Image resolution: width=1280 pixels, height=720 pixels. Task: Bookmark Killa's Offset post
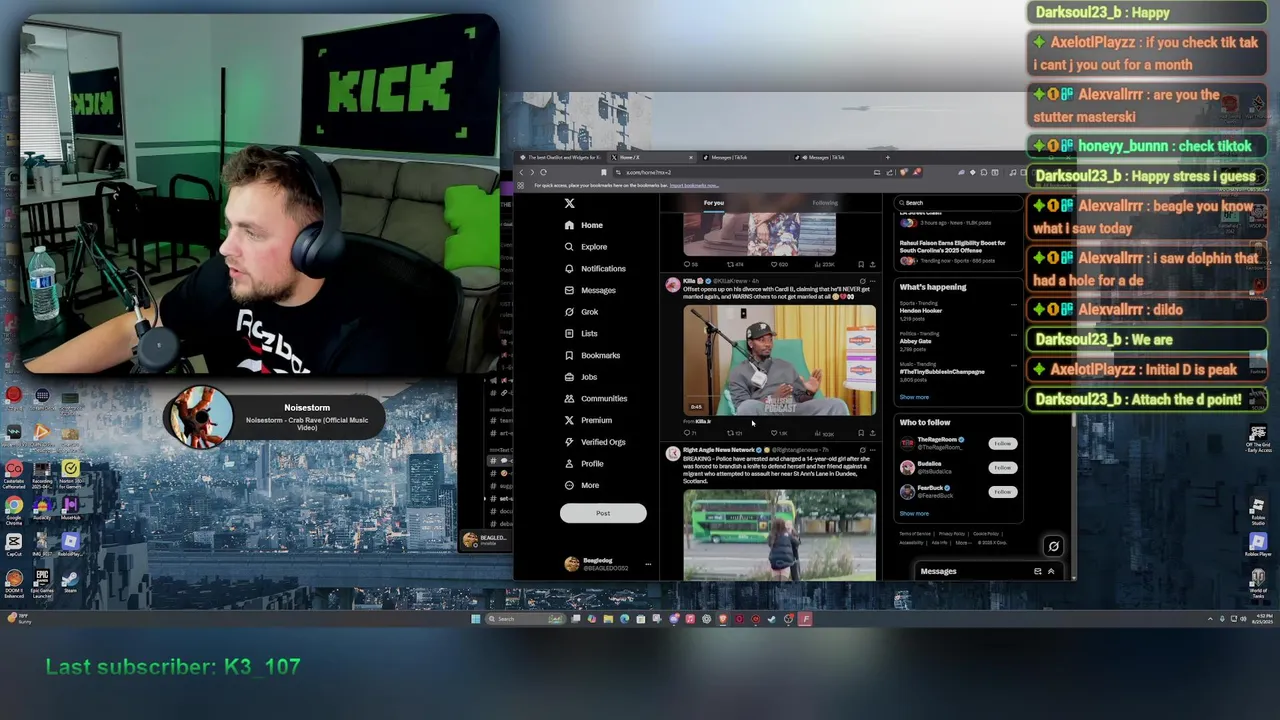click(861, 433)
